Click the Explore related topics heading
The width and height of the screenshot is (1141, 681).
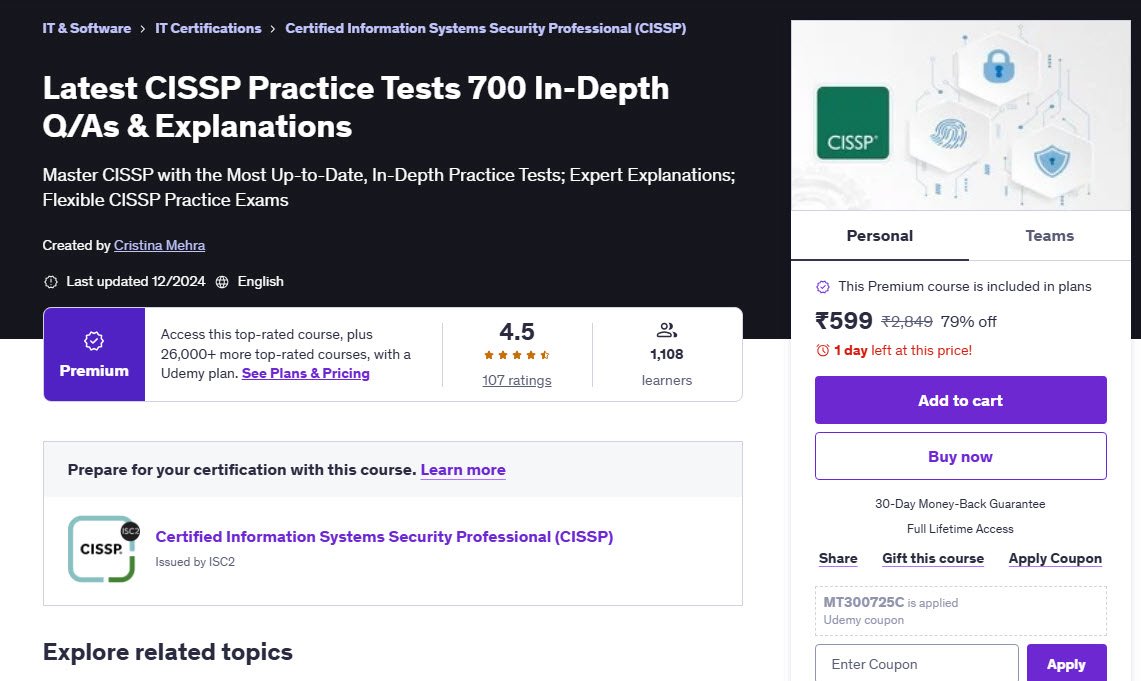coord(168,652)
